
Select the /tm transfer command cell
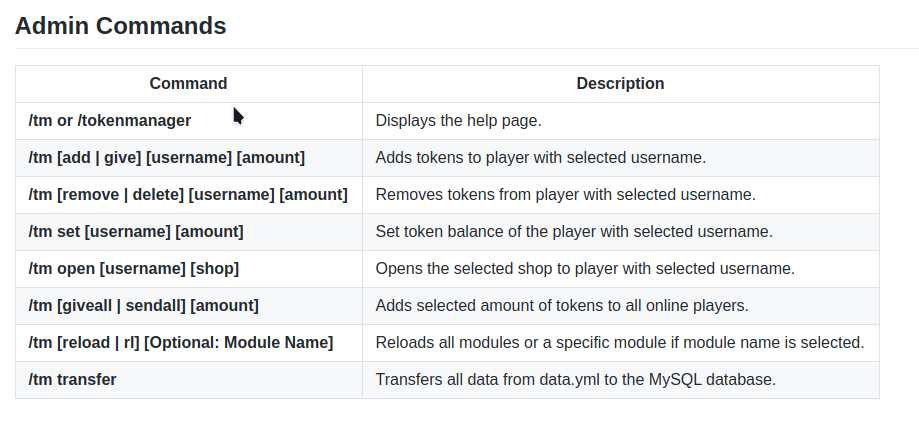click(x=73, y=380)
